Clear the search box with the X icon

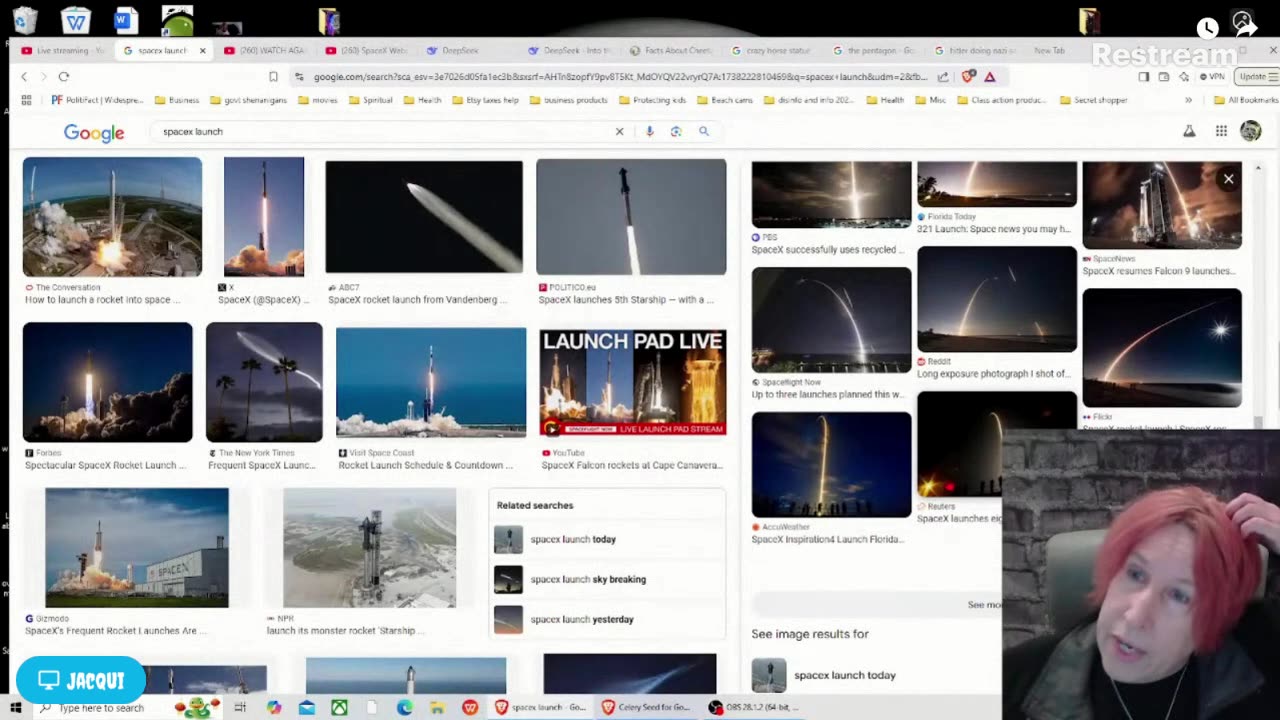click(x=619, y=131)
